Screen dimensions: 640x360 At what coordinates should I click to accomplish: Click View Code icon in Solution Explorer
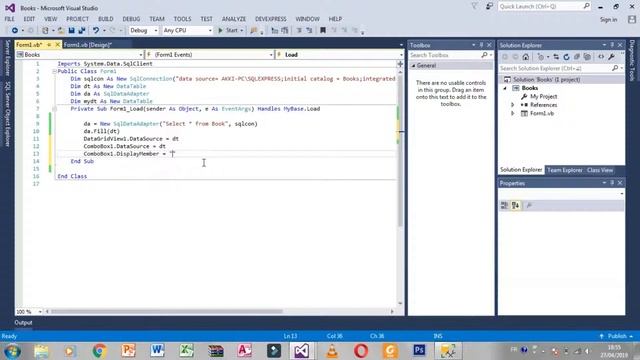(601, 57)
